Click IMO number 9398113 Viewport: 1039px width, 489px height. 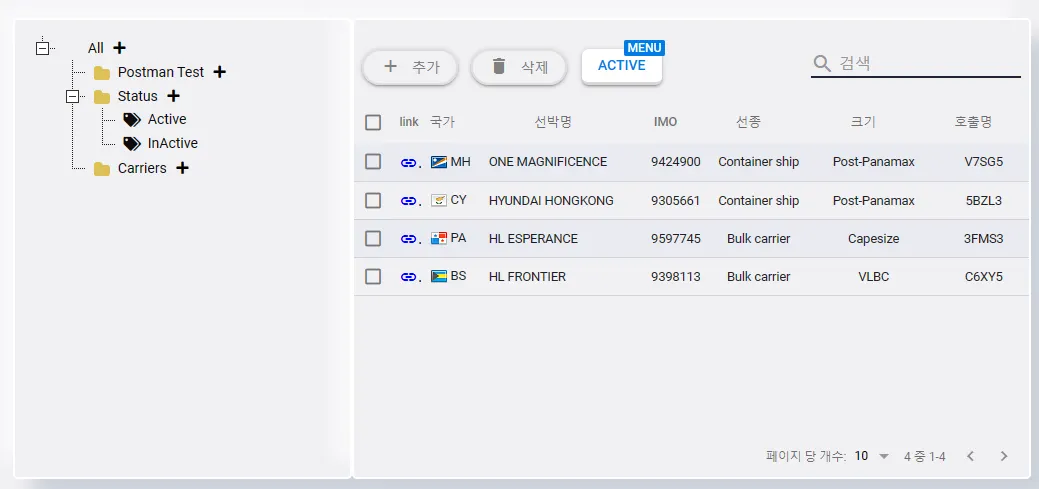coord(676,277)
